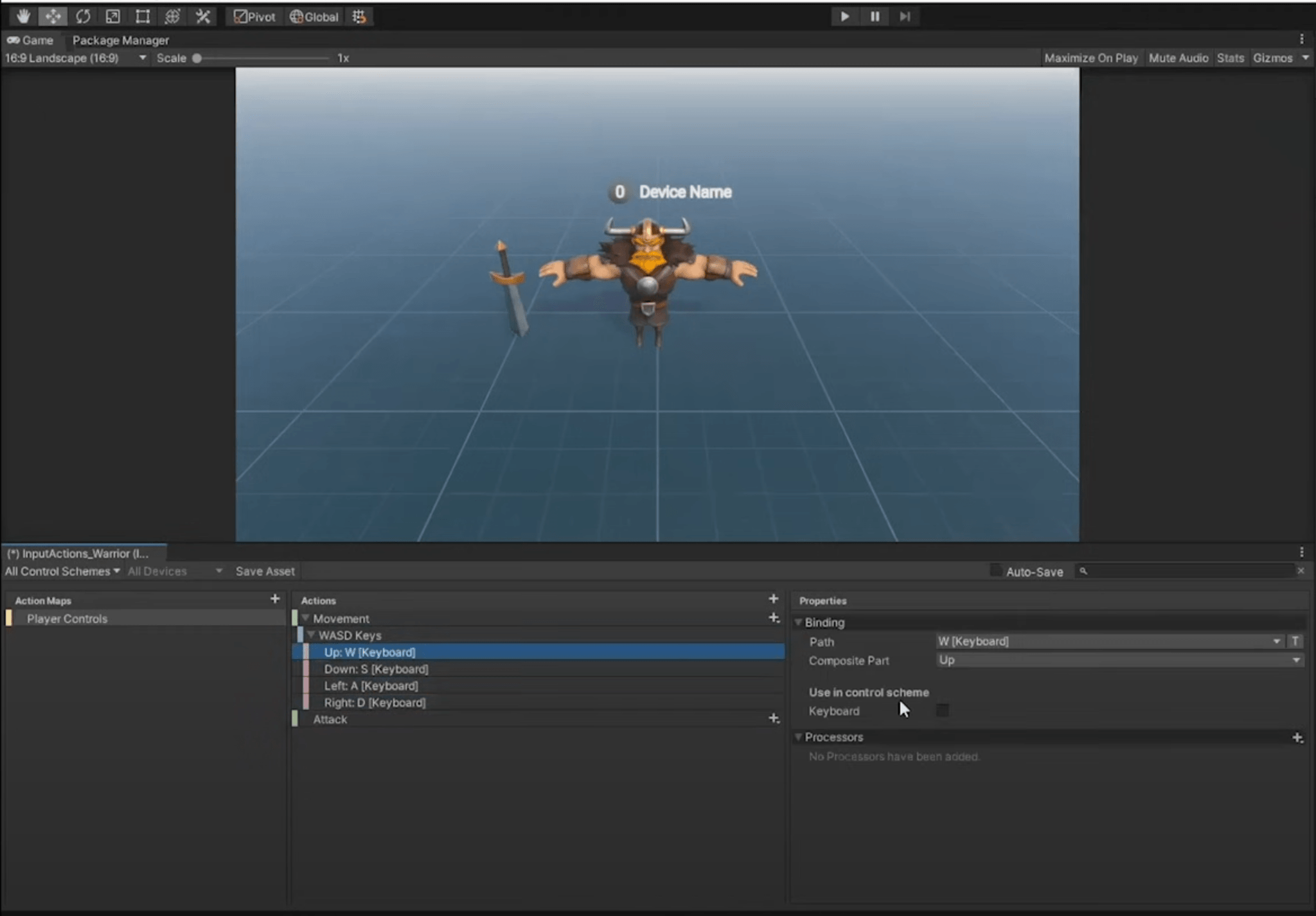
Task: Adjust the Scale slider in the Game view
Action: point(197,58)
